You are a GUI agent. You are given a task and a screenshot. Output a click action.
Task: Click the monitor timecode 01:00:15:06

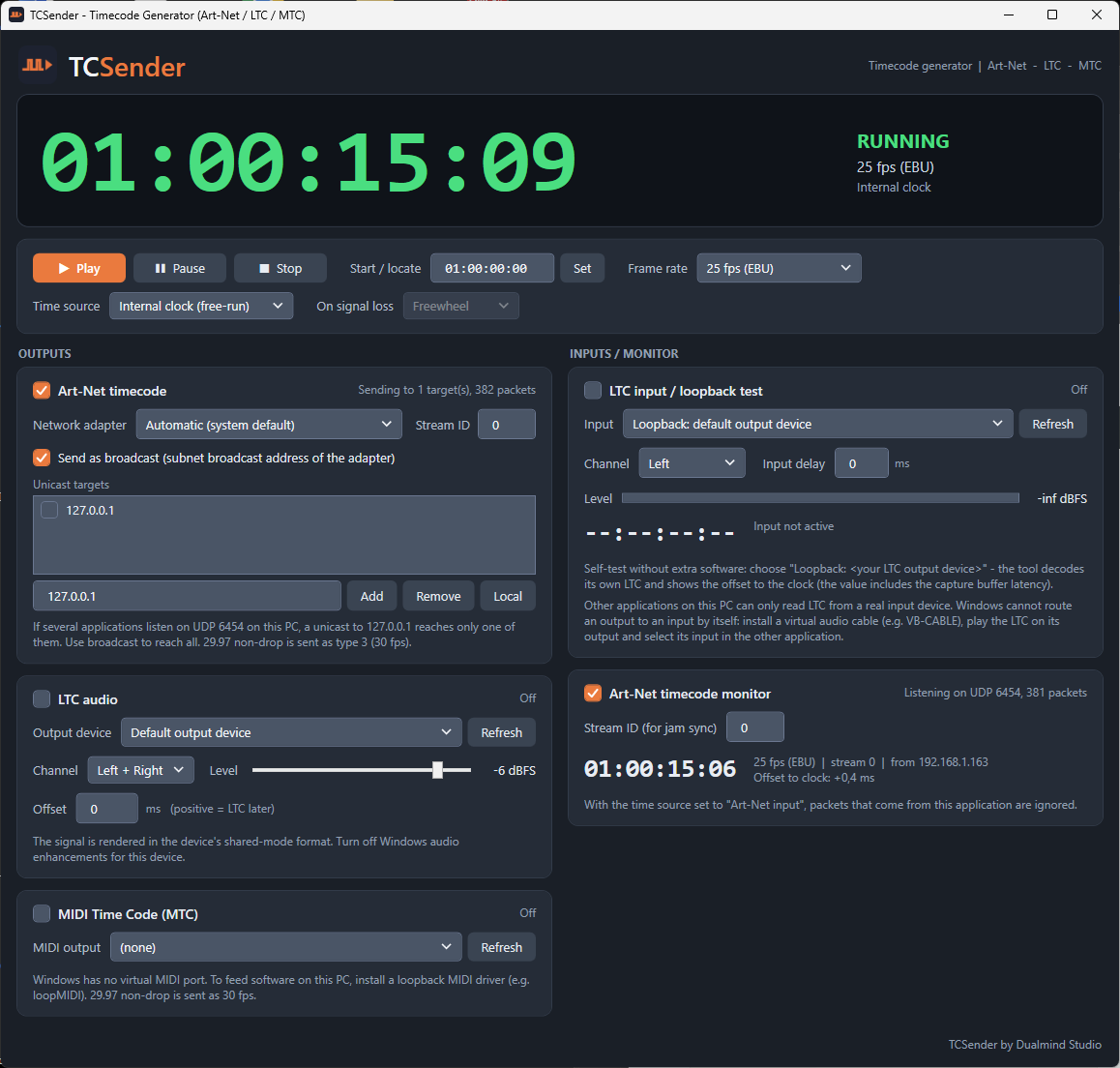pyautogui.click(x=660, y=769)
